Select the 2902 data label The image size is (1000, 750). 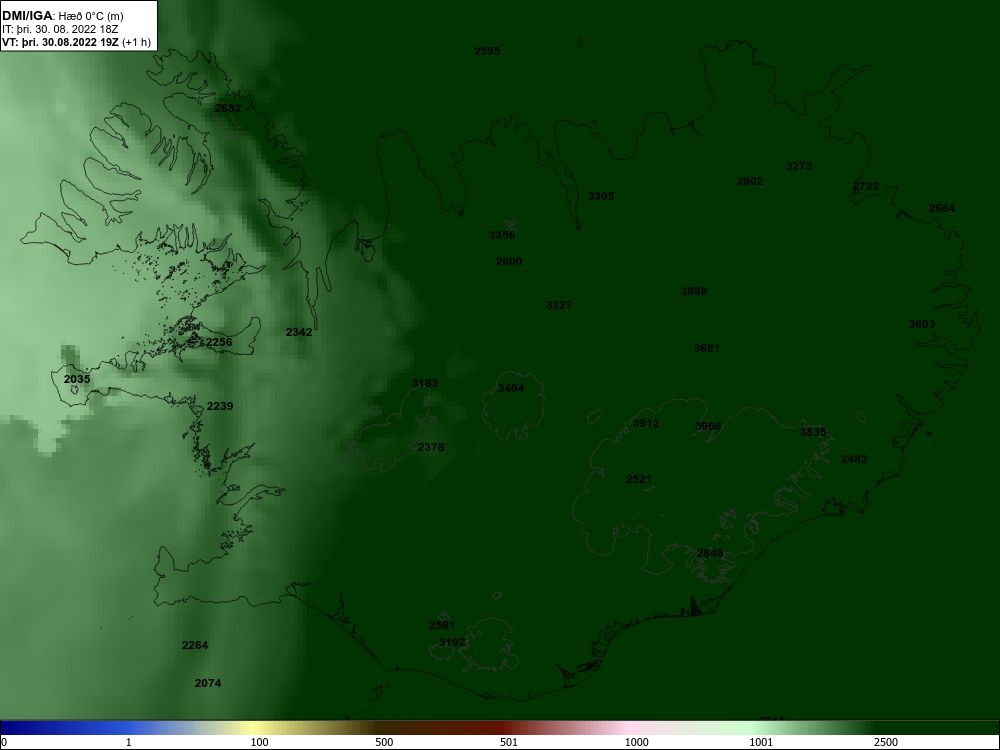pos(750,181)
